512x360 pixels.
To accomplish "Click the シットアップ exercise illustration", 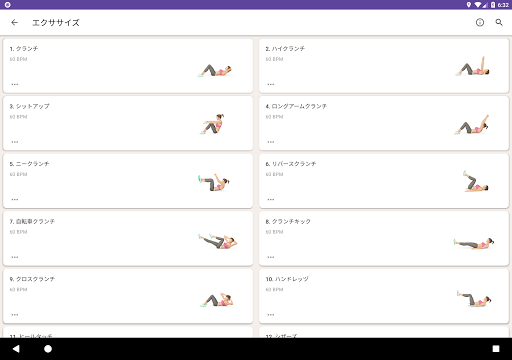I will pos(212,124).
